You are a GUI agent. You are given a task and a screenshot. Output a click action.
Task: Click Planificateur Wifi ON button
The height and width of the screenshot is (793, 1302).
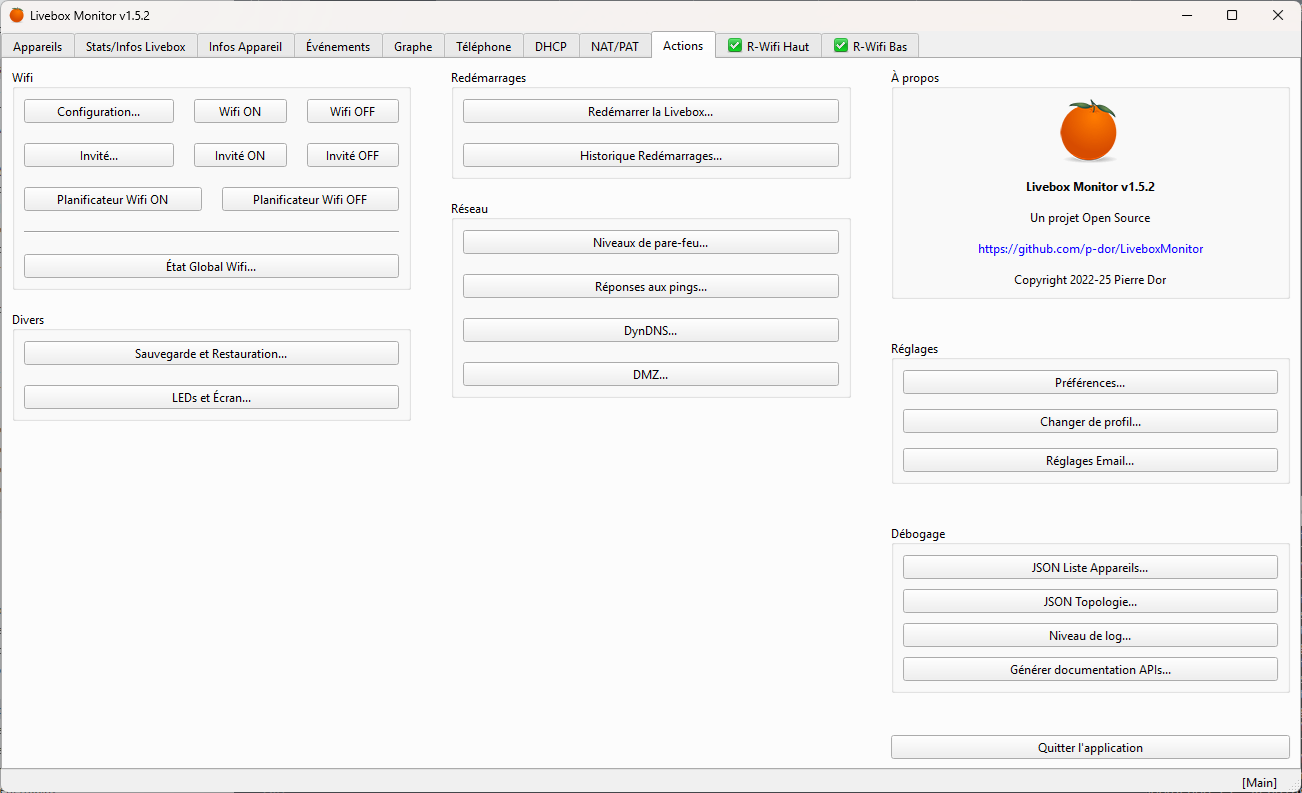(x=113, y=199)
